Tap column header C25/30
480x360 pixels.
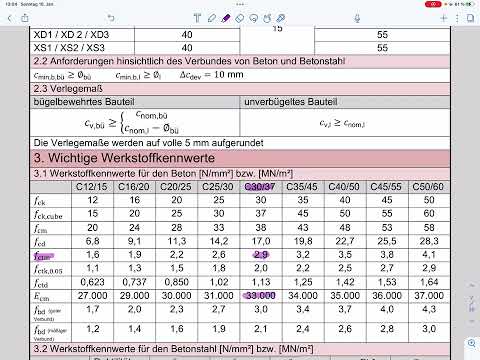click(218, 187)
